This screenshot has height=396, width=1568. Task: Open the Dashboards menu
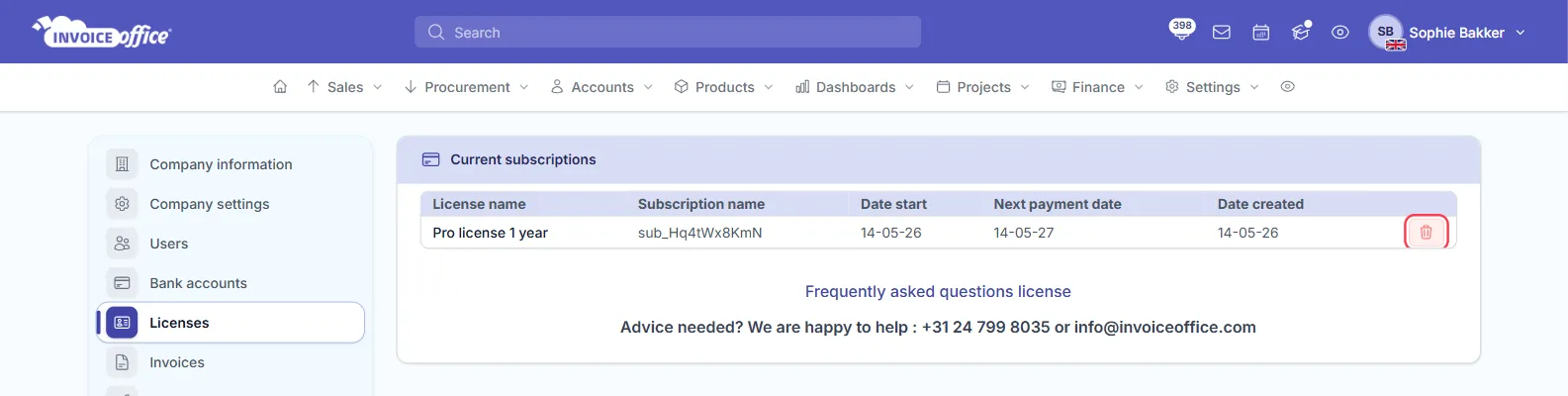click(855, 87)
